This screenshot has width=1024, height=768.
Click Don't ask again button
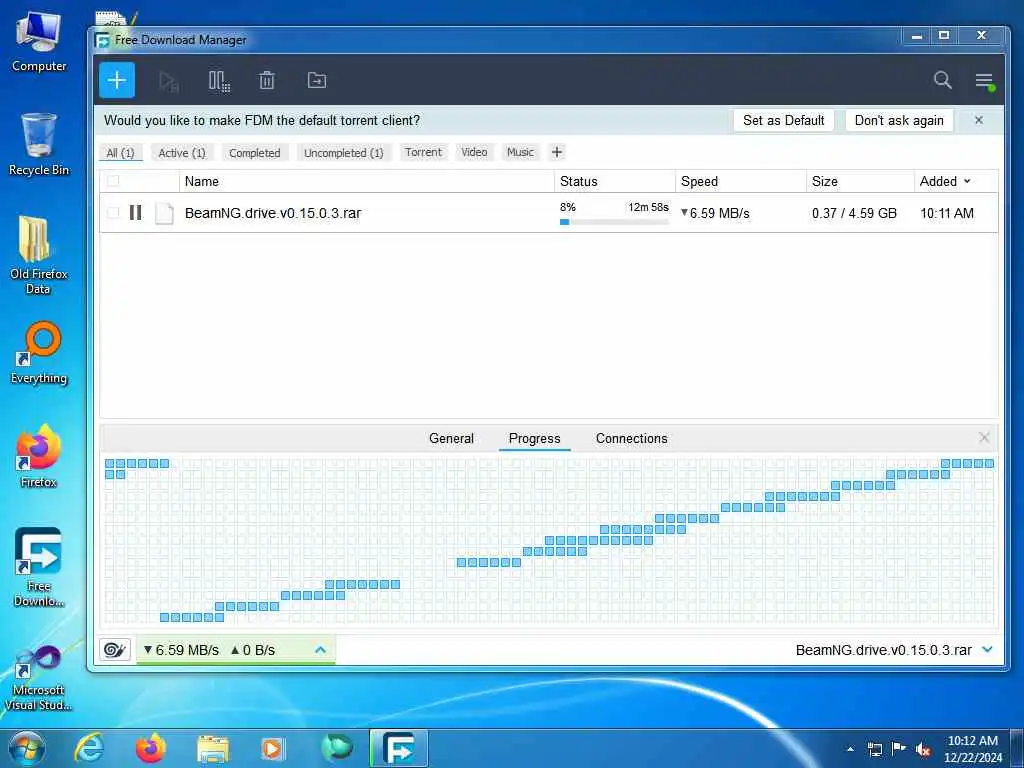coord(899,120)
